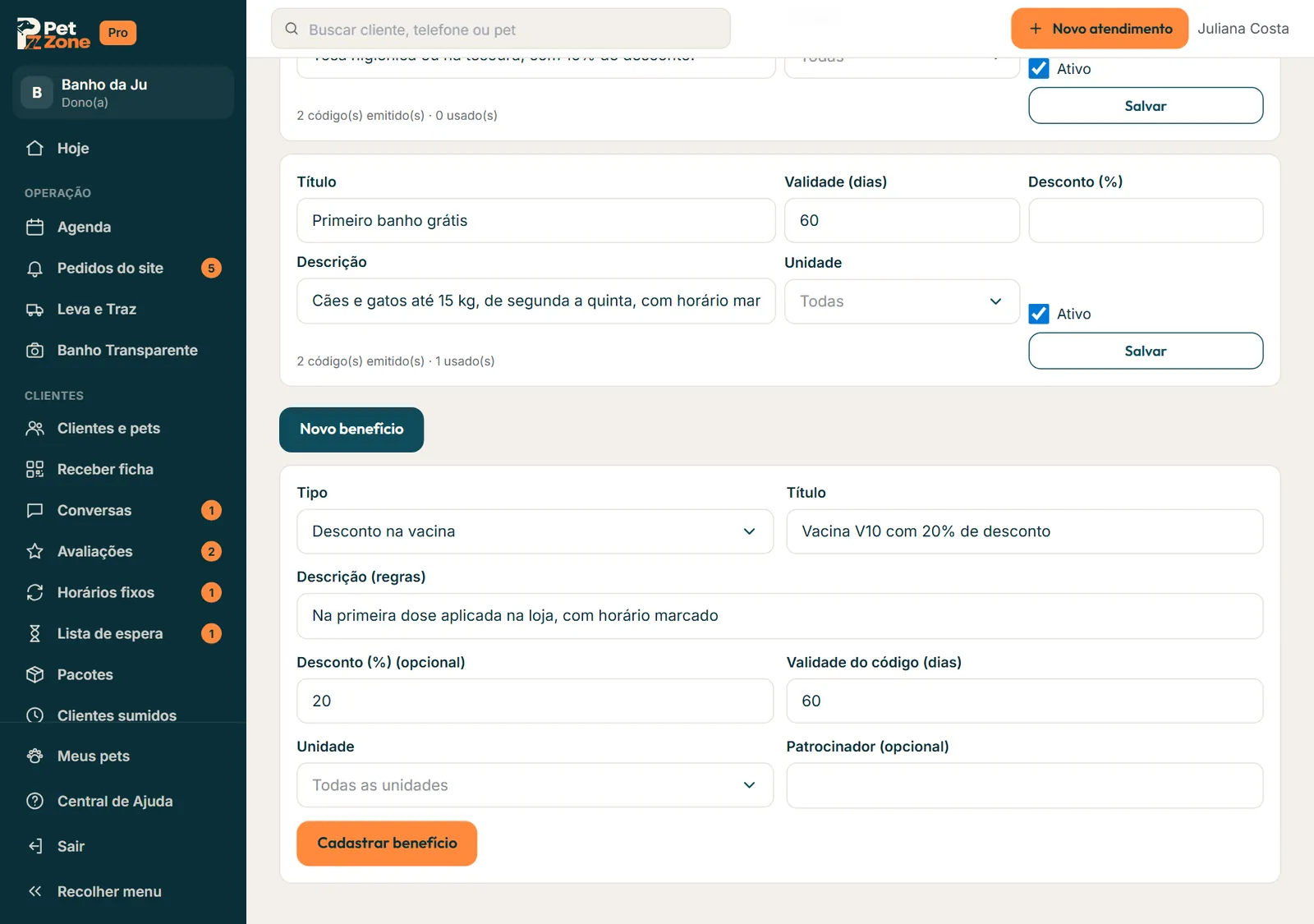Open Hoje via its house icon
1314x924 pixels.
[x=34, y=148]
